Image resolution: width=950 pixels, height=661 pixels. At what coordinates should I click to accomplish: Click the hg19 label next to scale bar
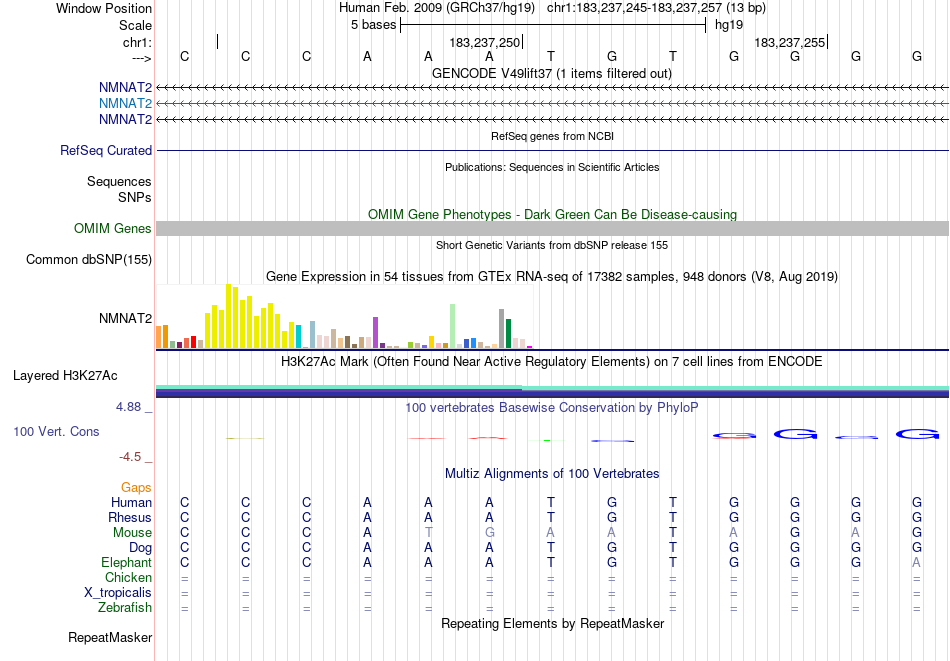click(x=729, y=25)
